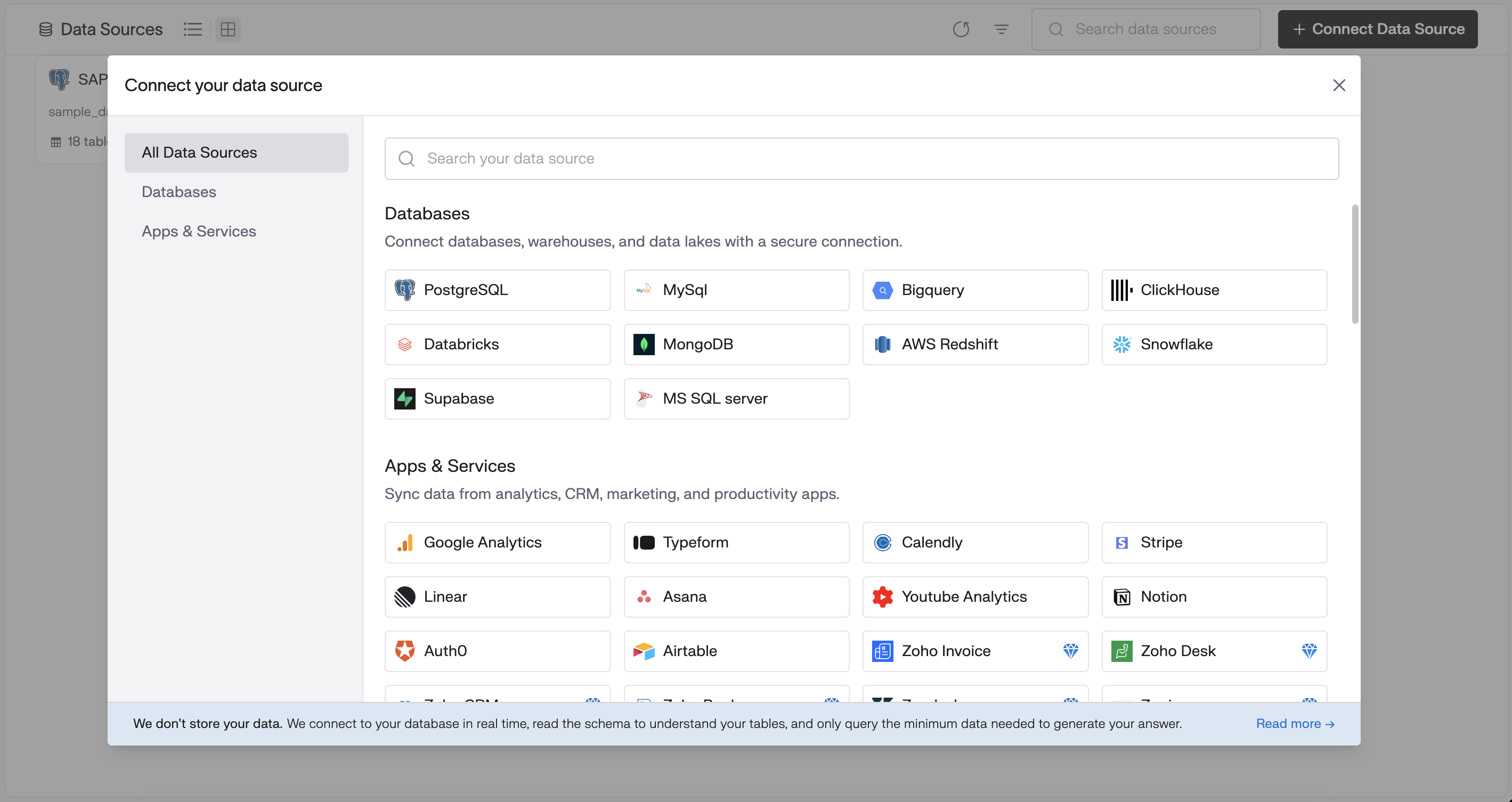Focus the Search data sources field in header
This screenshot has width=1512, height=802.
(1145, 29)
